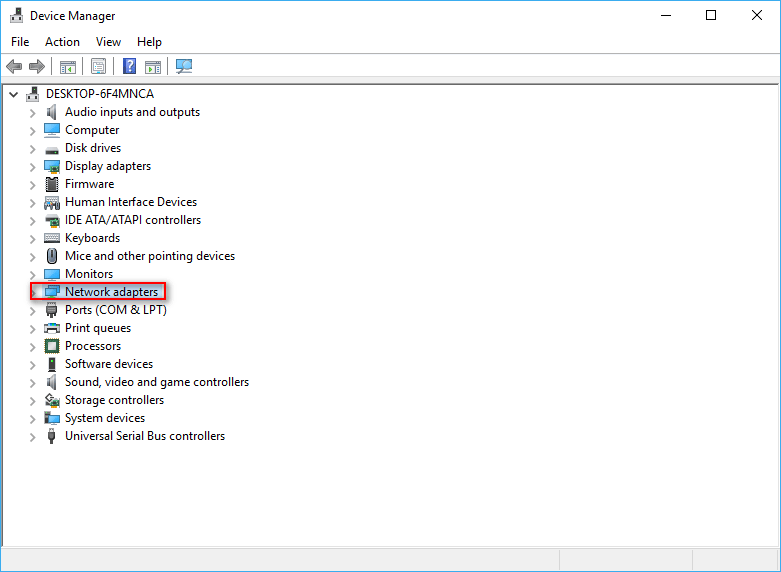
Task: Open the Properties toolbar icon
Action: [99, 66]
